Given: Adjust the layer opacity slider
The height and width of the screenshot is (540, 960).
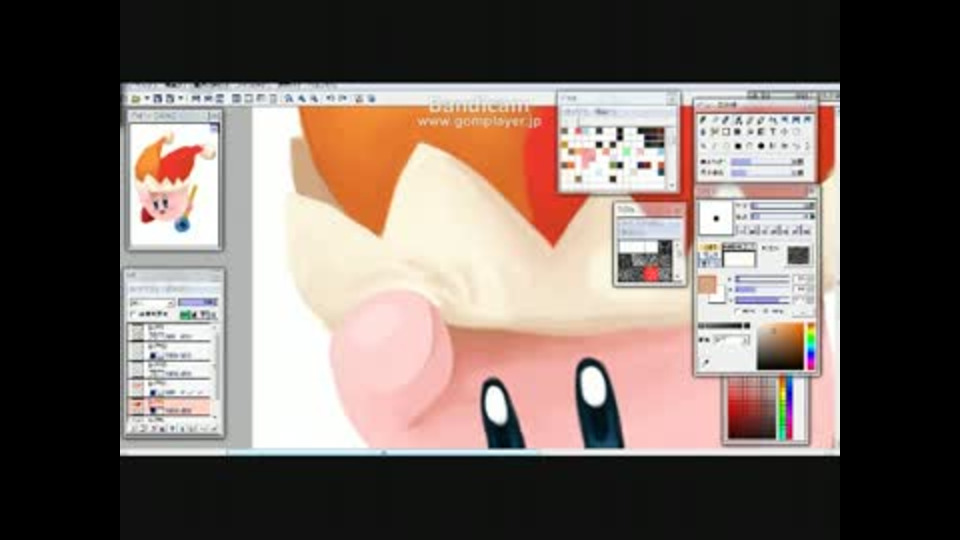Looking at the screenshot, I should 198,302.
